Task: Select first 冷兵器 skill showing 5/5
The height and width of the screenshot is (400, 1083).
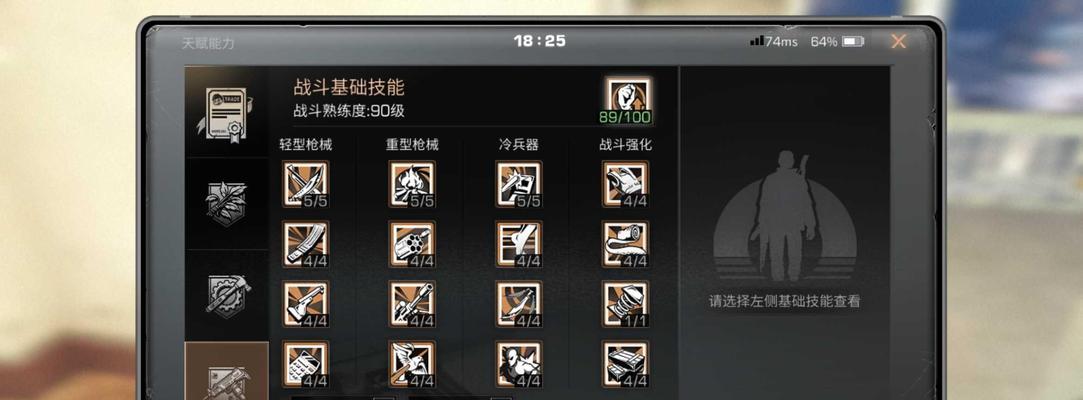Action: [x=519, y=184]
